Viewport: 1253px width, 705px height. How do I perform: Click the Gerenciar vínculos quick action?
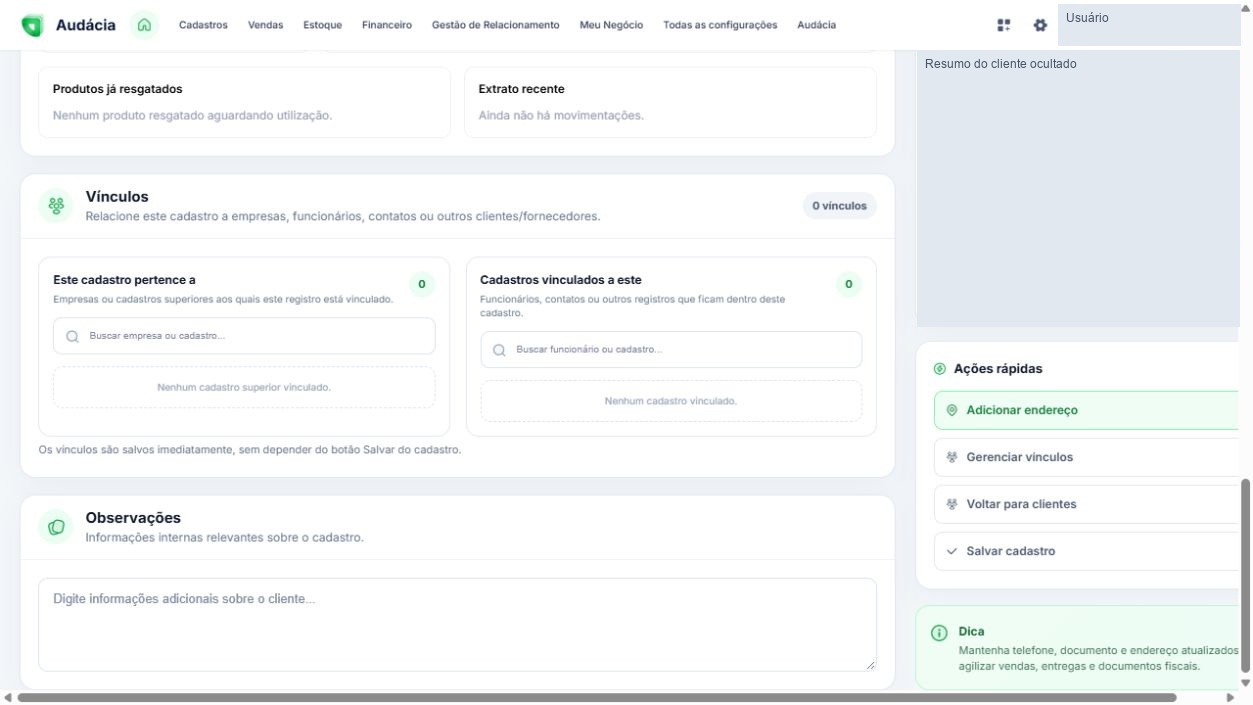click(1087, 457)
